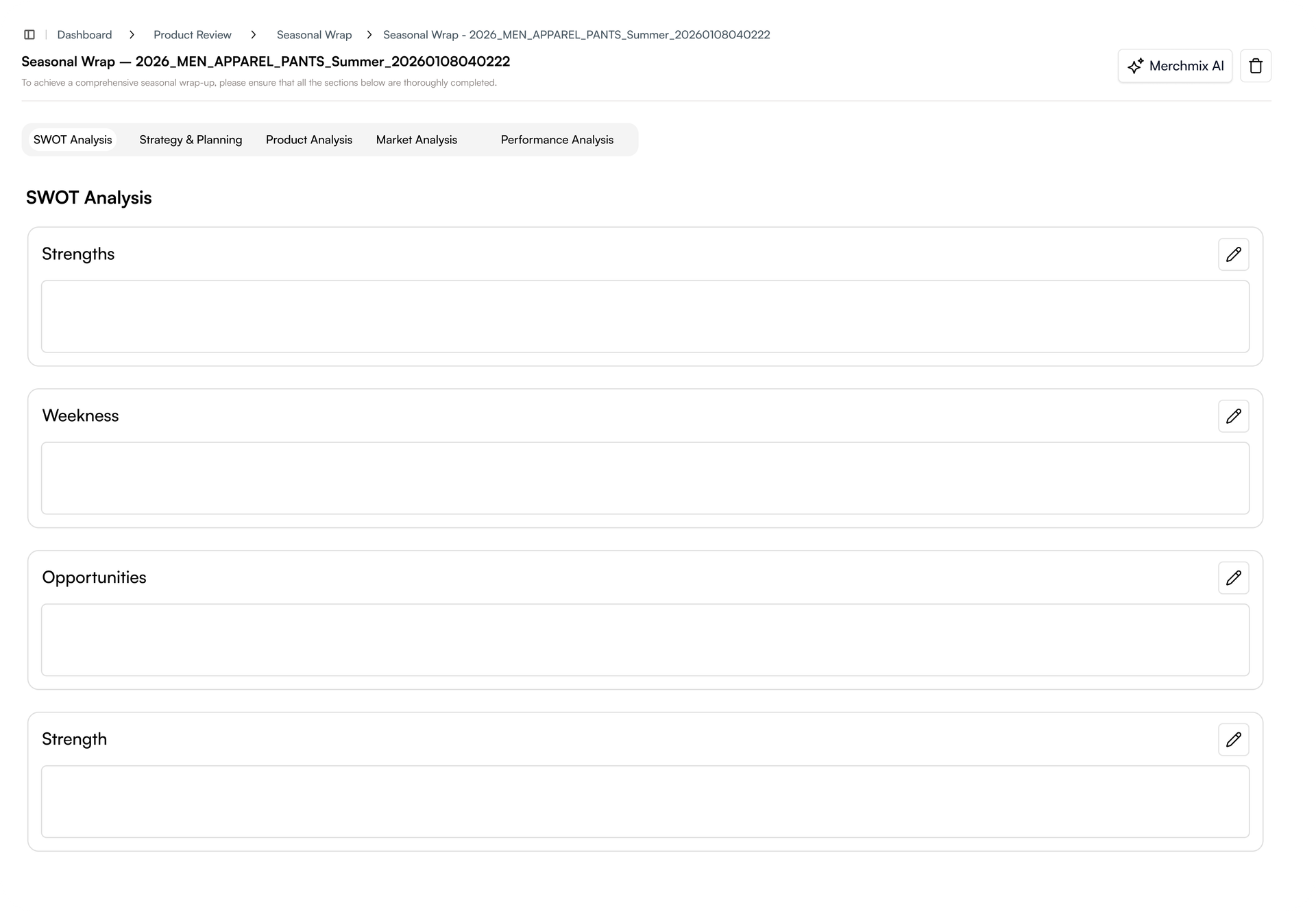The height and width of the screenshot is (912, 1316).
Task: Click the bottom Strength text area
Action: (x=645, y=802)
